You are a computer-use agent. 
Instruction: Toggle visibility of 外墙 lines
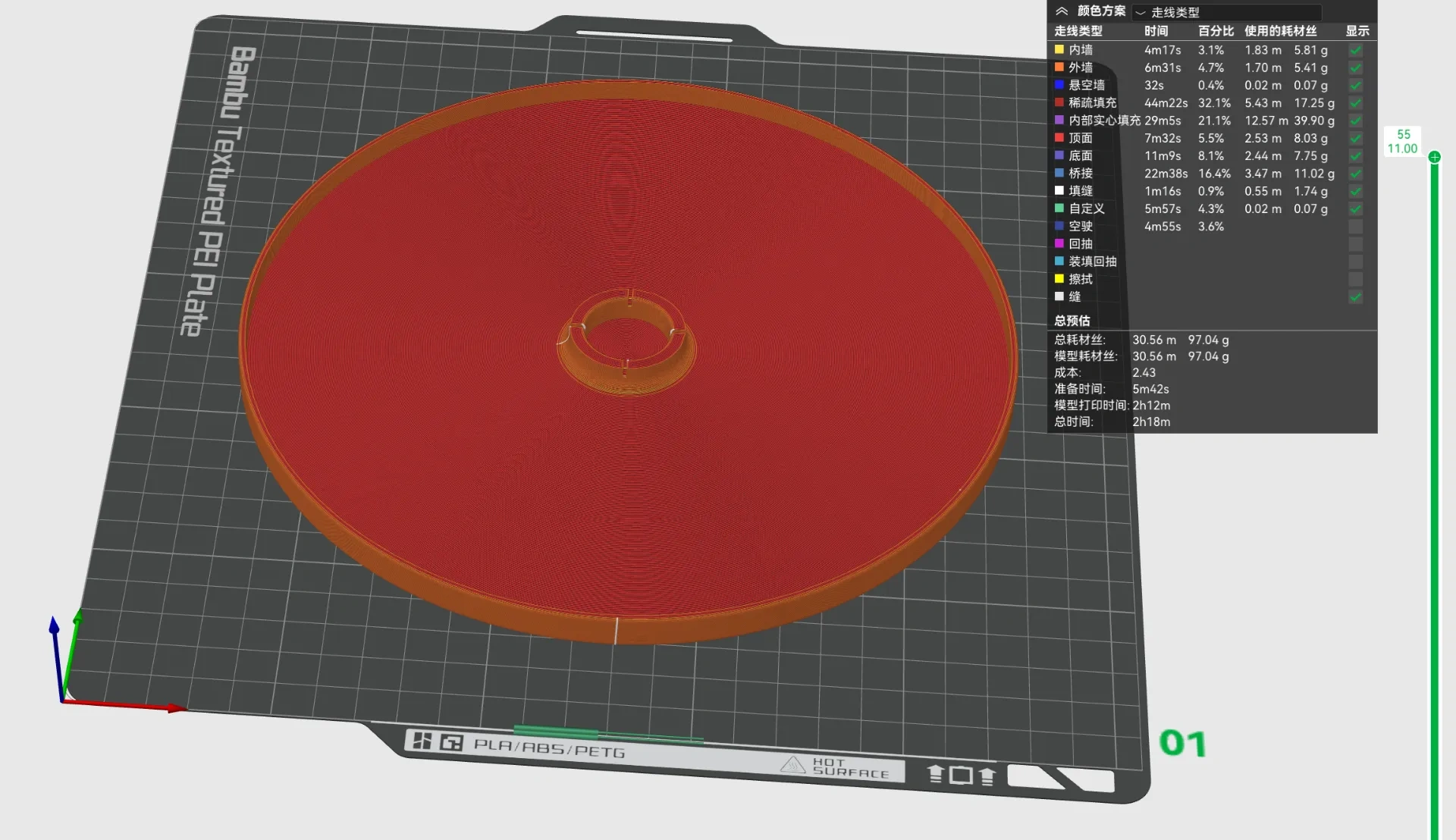coord(1356,67)
